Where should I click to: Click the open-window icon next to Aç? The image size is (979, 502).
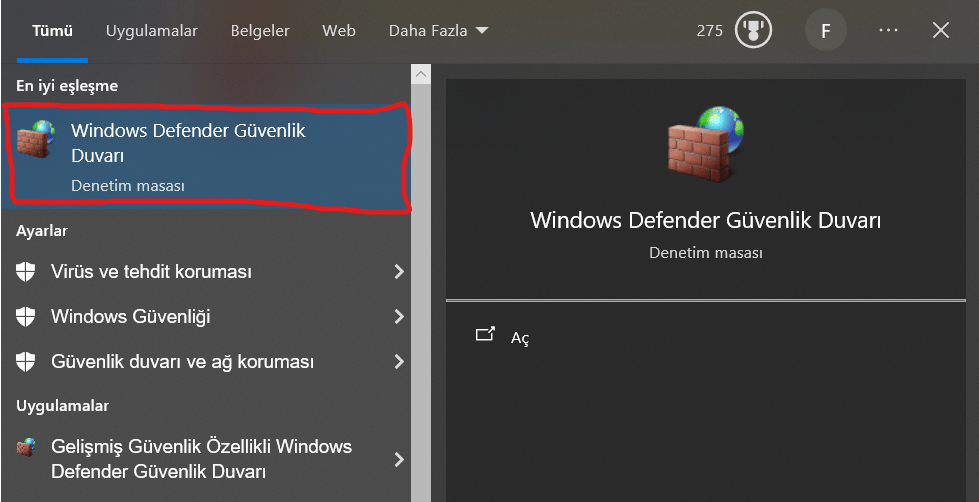[485, 334]
